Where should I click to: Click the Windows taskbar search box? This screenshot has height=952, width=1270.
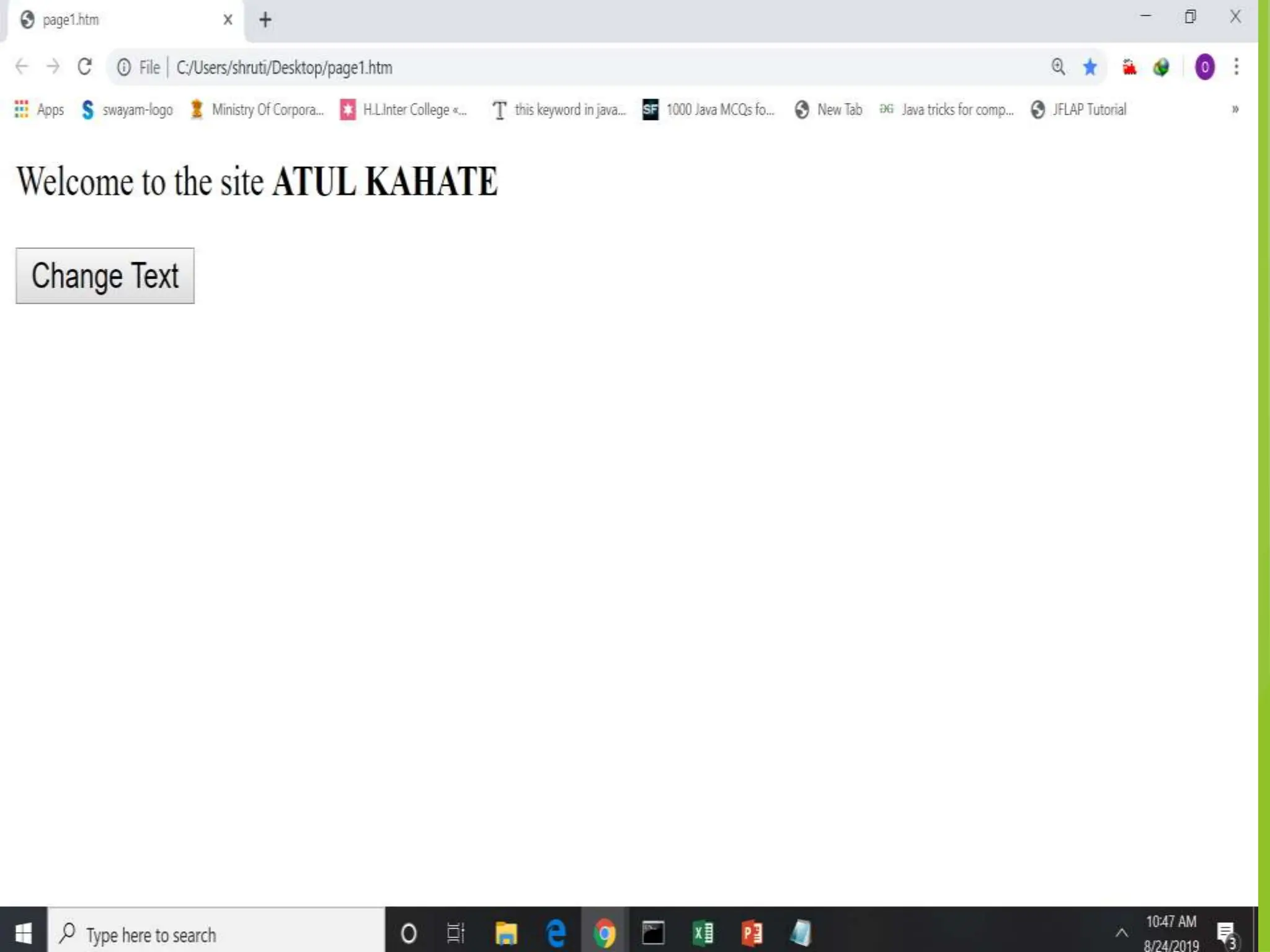[217, 934]
